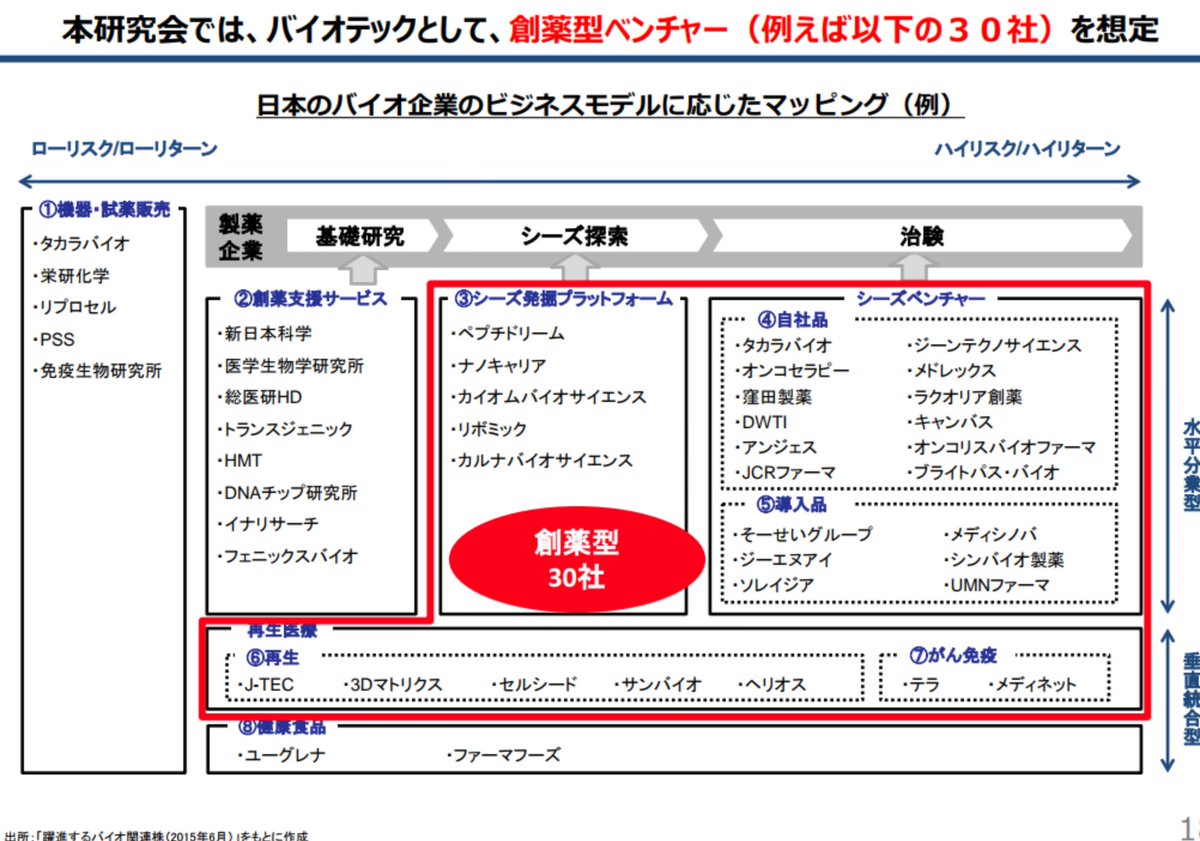Select the ⑦がん免疫 subheading

click(x=953, y=657)
